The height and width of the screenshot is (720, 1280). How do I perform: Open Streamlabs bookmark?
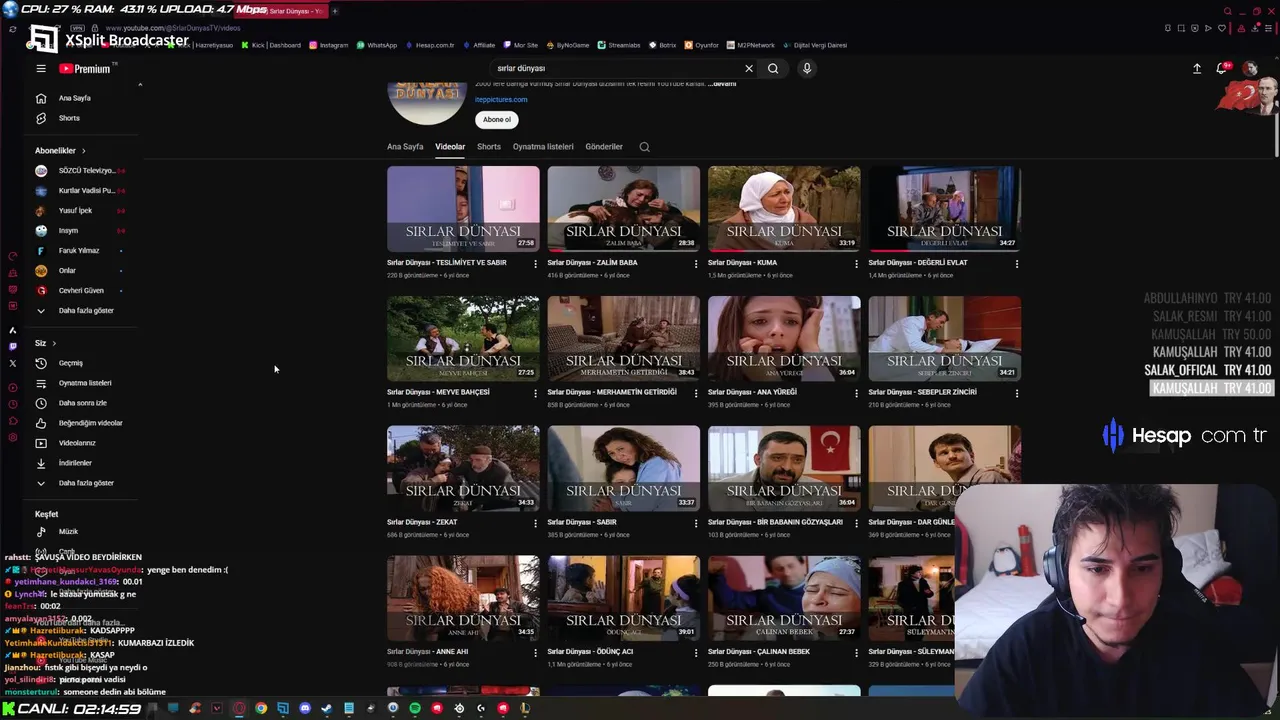coord(619,45)
